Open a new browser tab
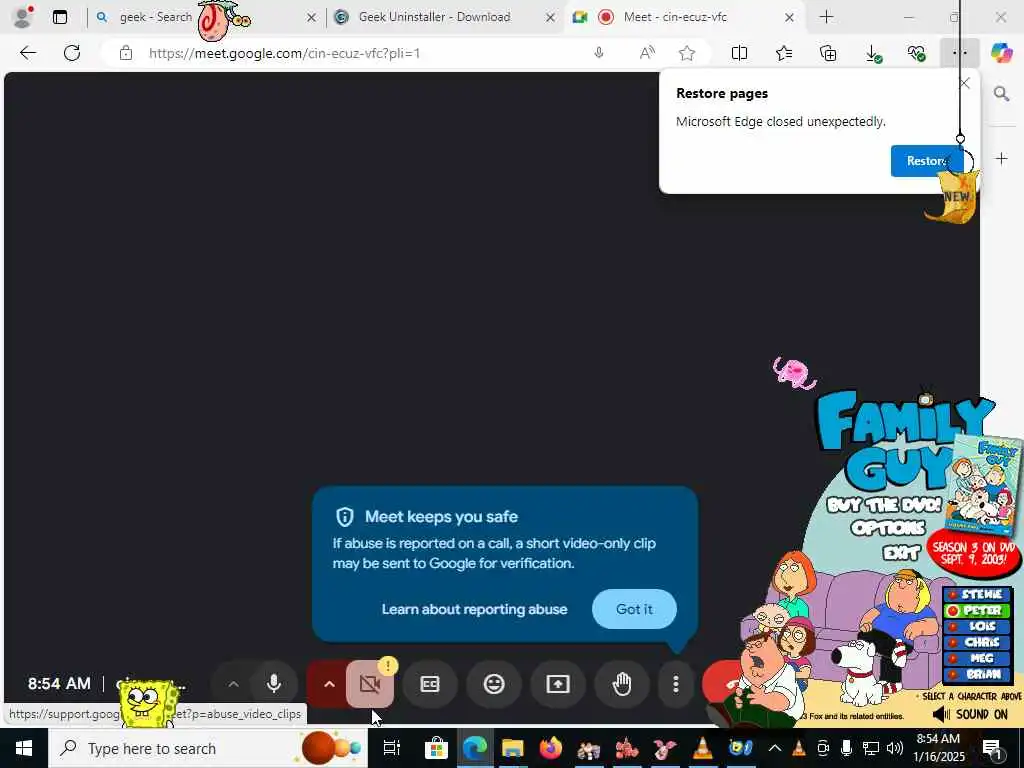Screen dimensions: 1024x768 click(826, 17)
